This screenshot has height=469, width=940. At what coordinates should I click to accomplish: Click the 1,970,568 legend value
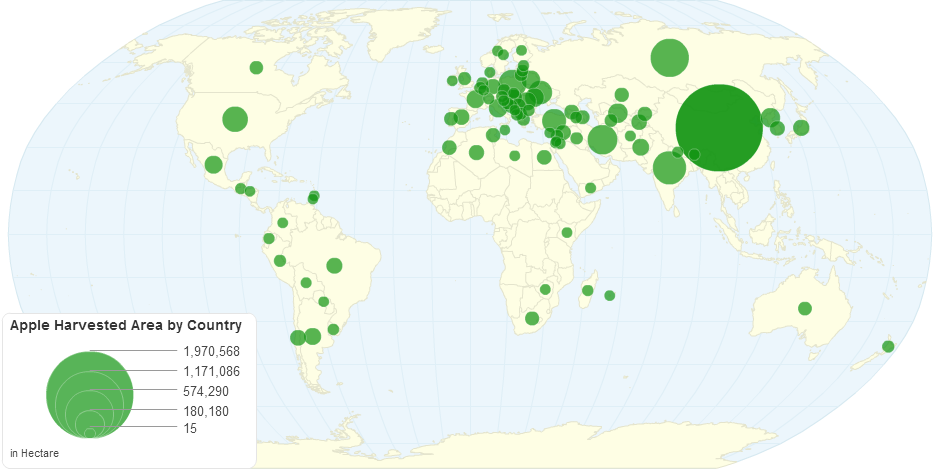212,352
